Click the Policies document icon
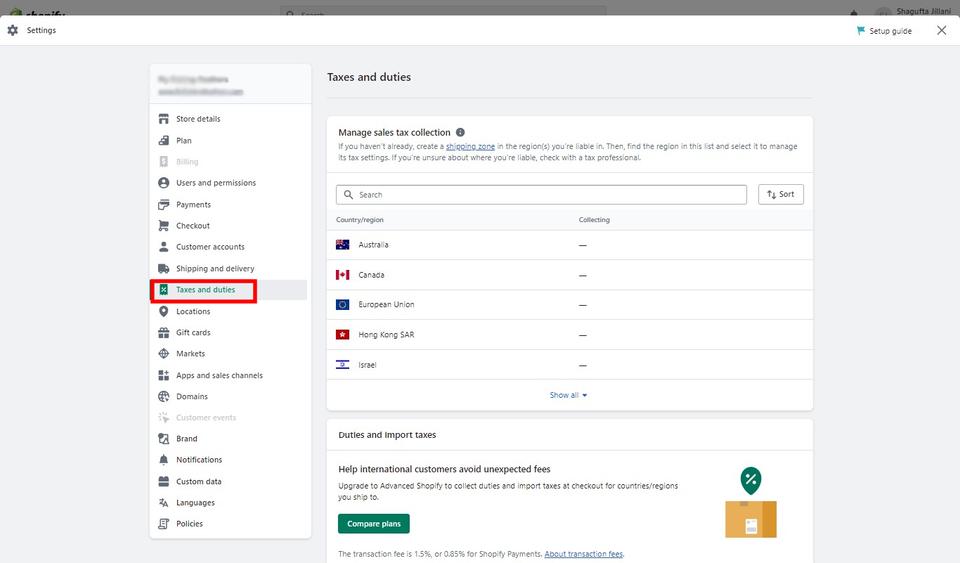960x563 pixels. 163,523
